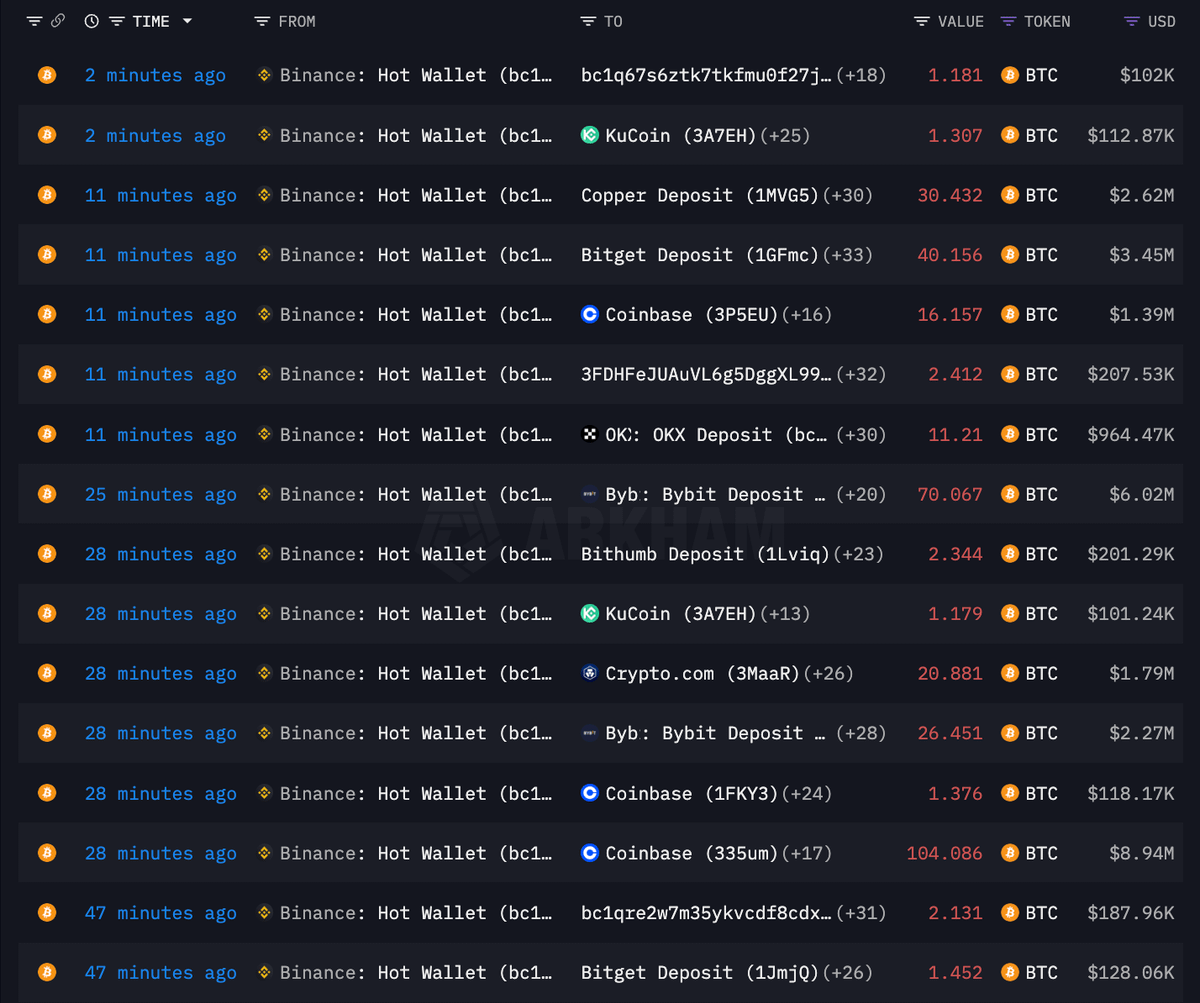Click the value 70.067
Screen dimensions: 1200x1003
(950, 494)
